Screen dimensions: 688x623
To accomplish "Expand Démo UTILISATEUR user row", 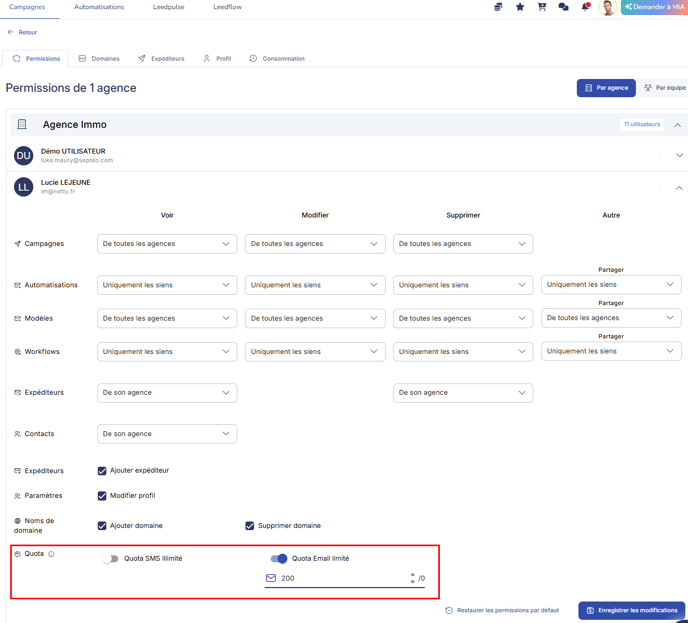I will click(x=679, y=156).
